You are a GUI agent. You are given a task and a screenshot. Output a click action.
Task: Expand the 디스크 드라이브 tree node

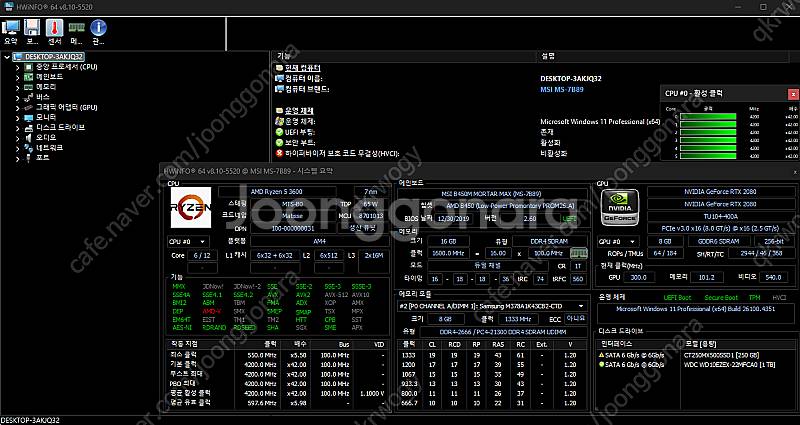pos(17,128)
